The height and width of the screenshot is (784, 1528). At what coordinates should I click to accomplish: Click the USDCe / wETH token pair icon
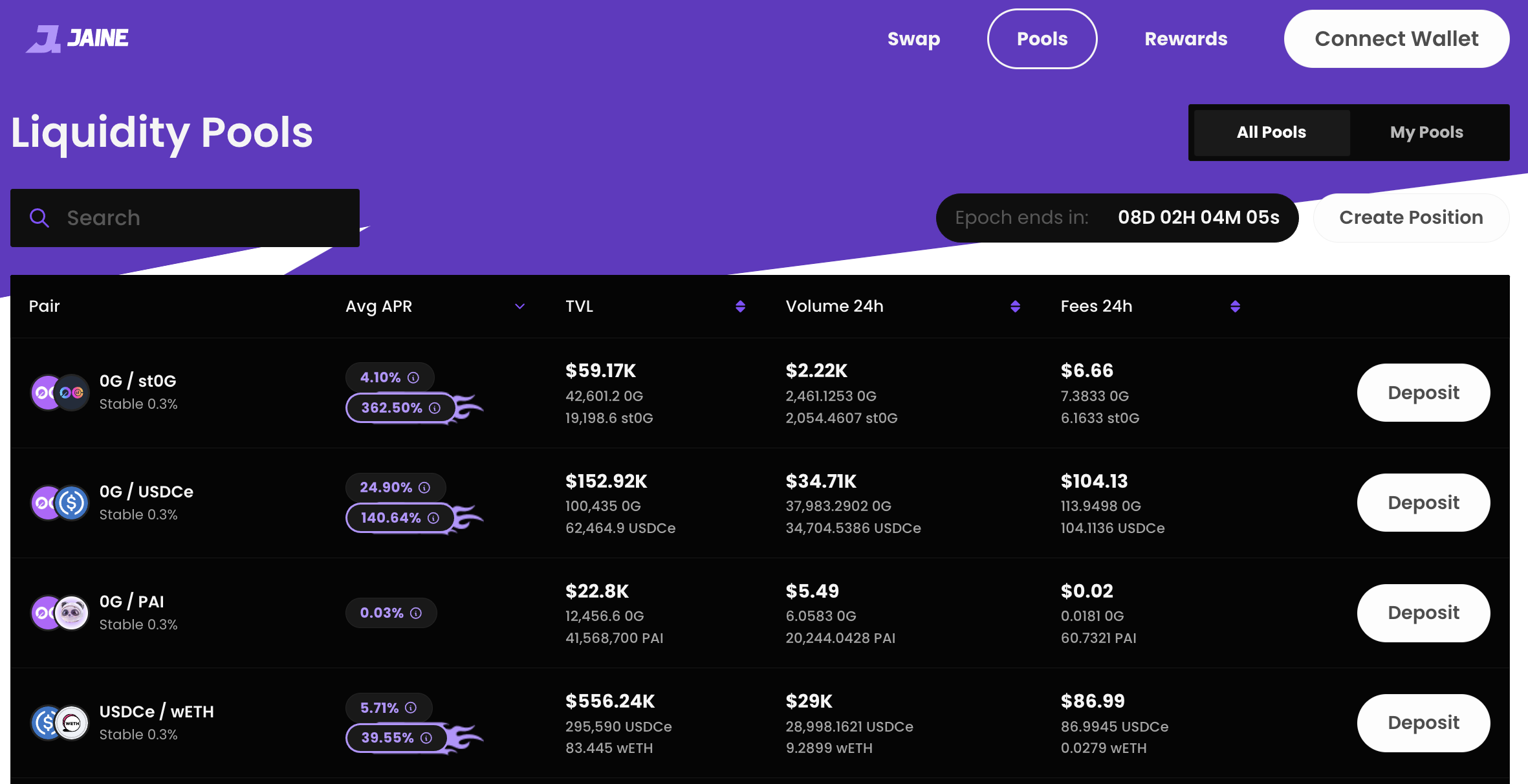pyautogui.click(x=60, y=723)
